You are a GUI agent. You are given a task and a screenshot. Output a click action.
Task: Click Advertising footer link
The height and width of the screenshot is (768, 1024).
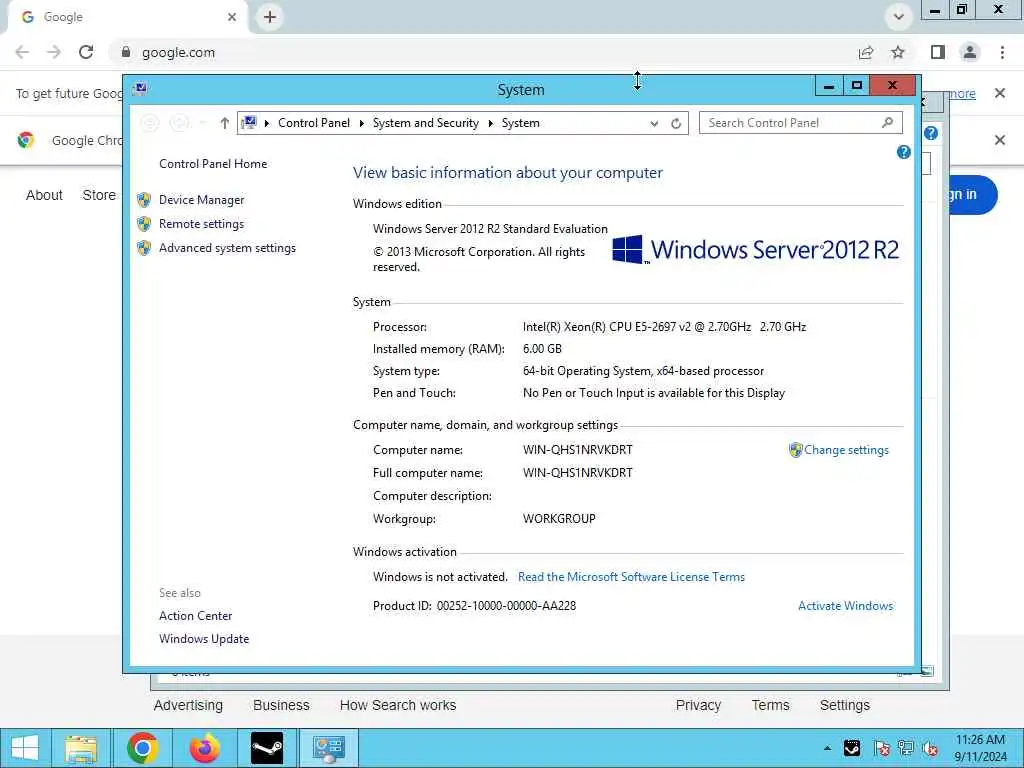pos(188,705)
